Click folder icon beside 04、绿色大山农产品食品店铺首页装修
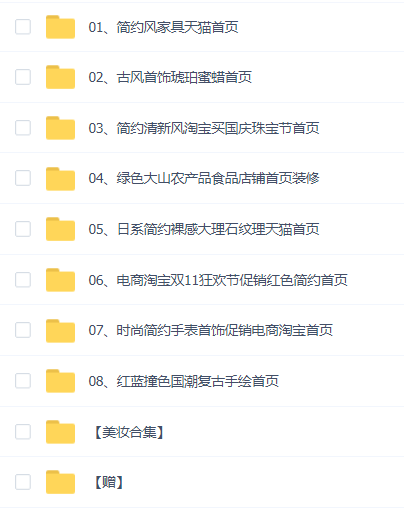 click(x=60, y=178)
